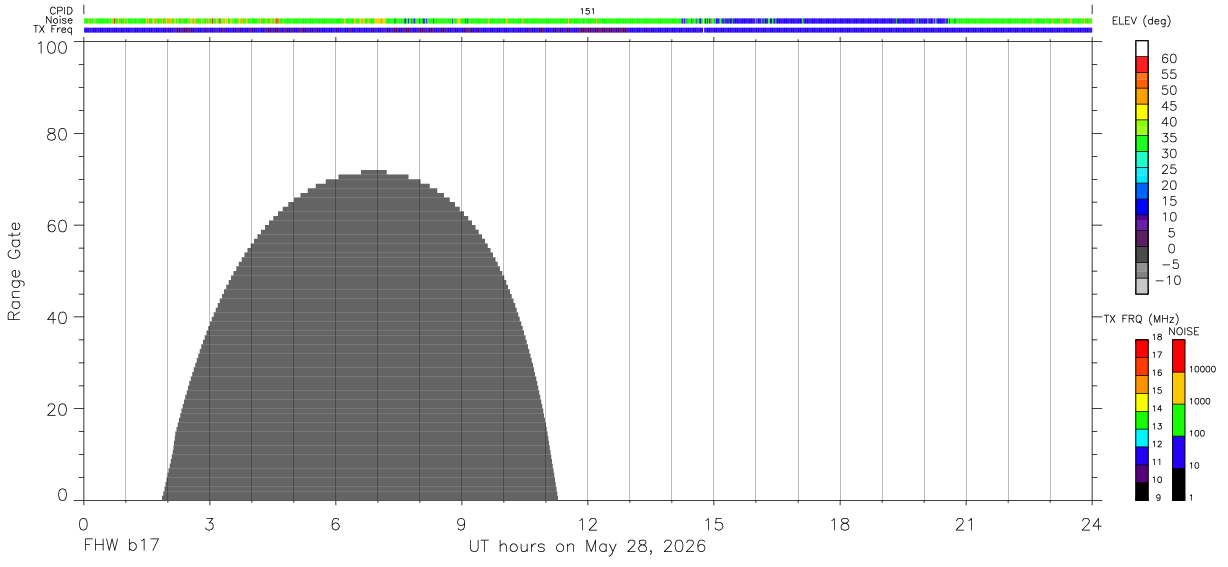Click the white top swatch of ELEV colorbar
The width and height of the screenshot is (1228, 567).
pyautogui.click(x=1142, y=49)
